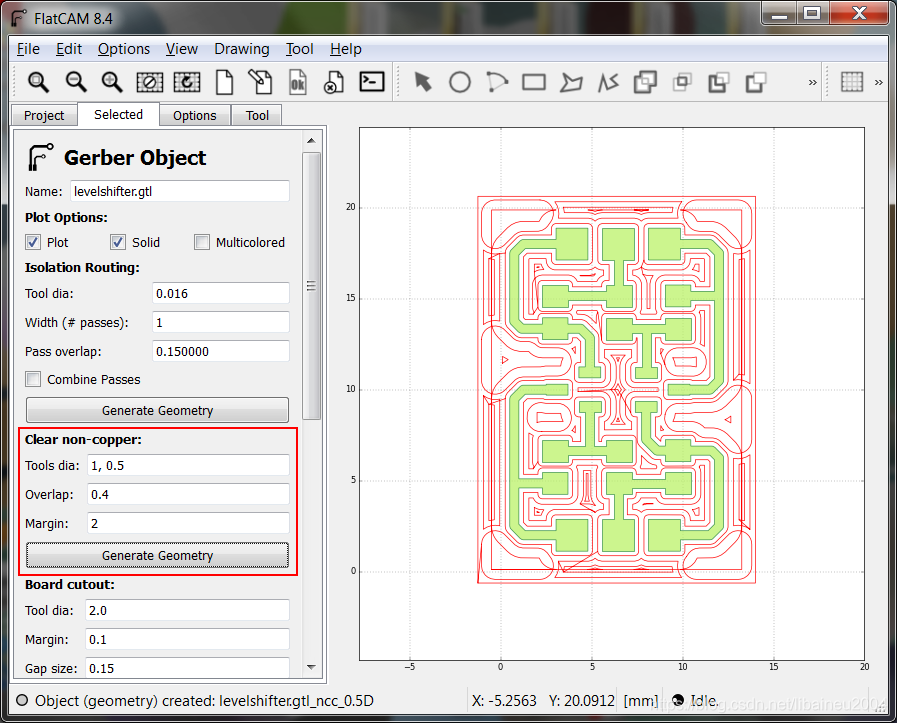Select the arrow pointer tool
Viewport: 897px width, 723px height.
pos(422,82)
